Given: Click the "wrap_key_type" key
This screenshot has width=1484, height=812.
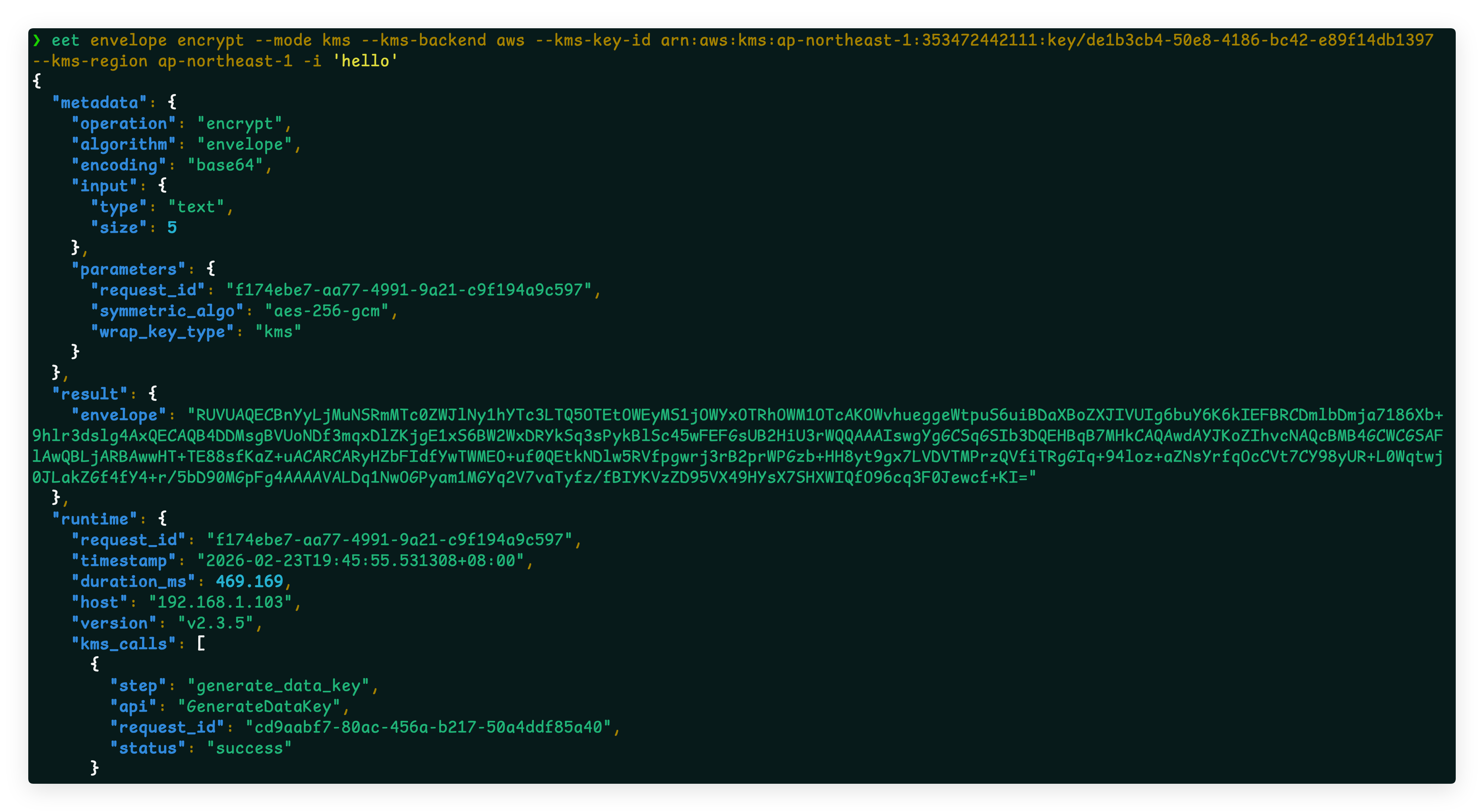Looking at the screenshot, I should coord(163,332).
